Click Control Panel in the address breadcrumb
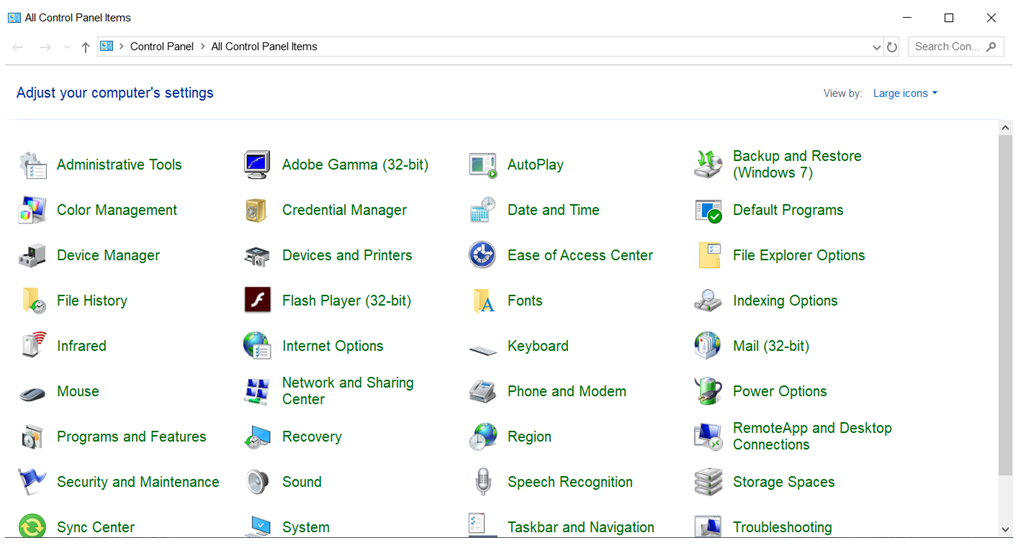Screen dimensions: 1031x556 [162, 47]
